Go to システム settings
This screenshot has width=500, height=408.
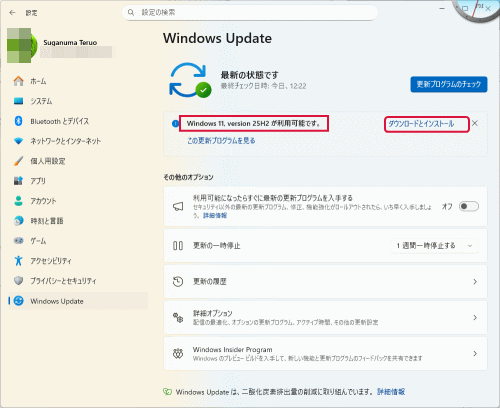(78, 101)
